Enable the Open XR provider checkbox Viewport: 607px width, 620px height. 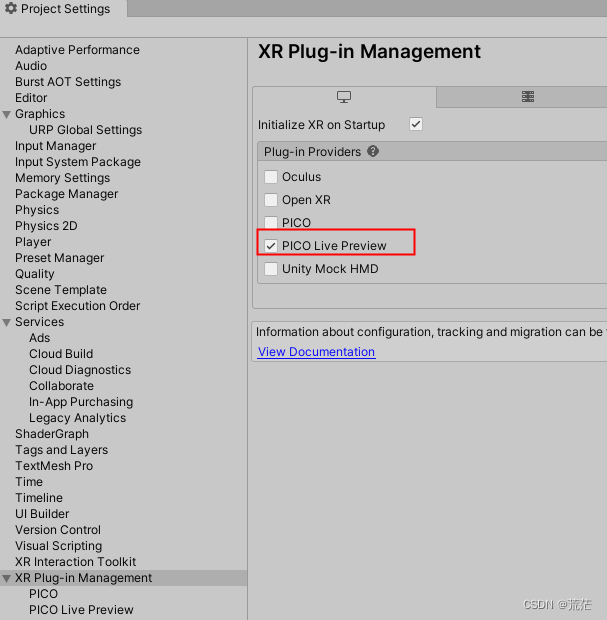pyautogui.click(x=271, y=200)
